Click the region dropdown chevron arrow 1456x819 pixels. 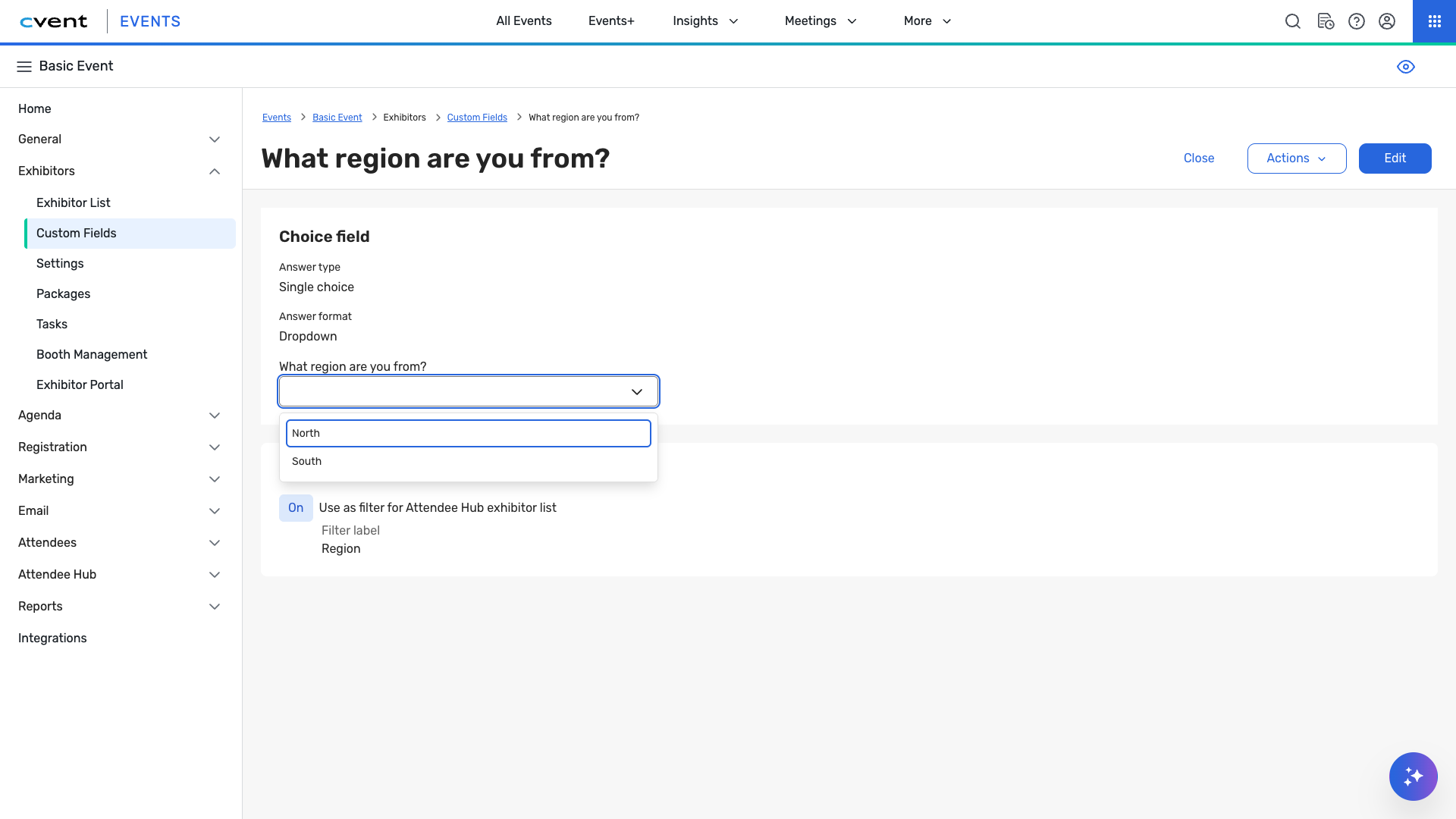637,392
